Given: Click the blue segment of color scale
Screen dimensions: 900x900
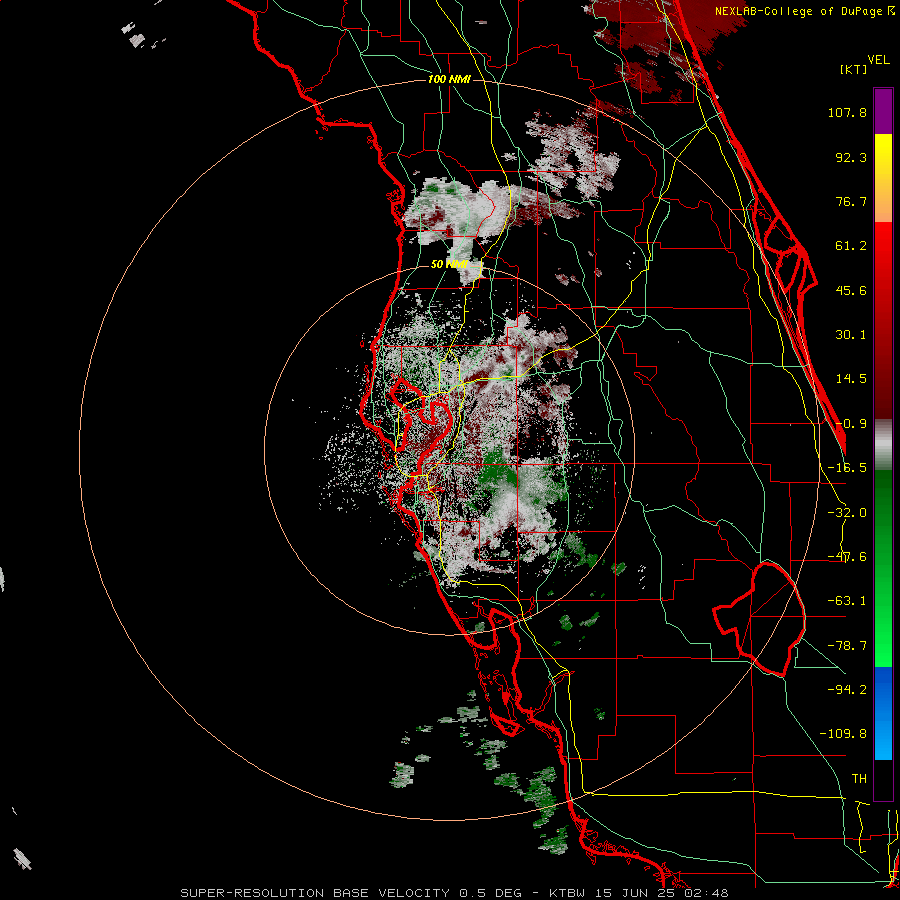Looking at the screenshot, I should pyautogui.click(x=883, y=713).
